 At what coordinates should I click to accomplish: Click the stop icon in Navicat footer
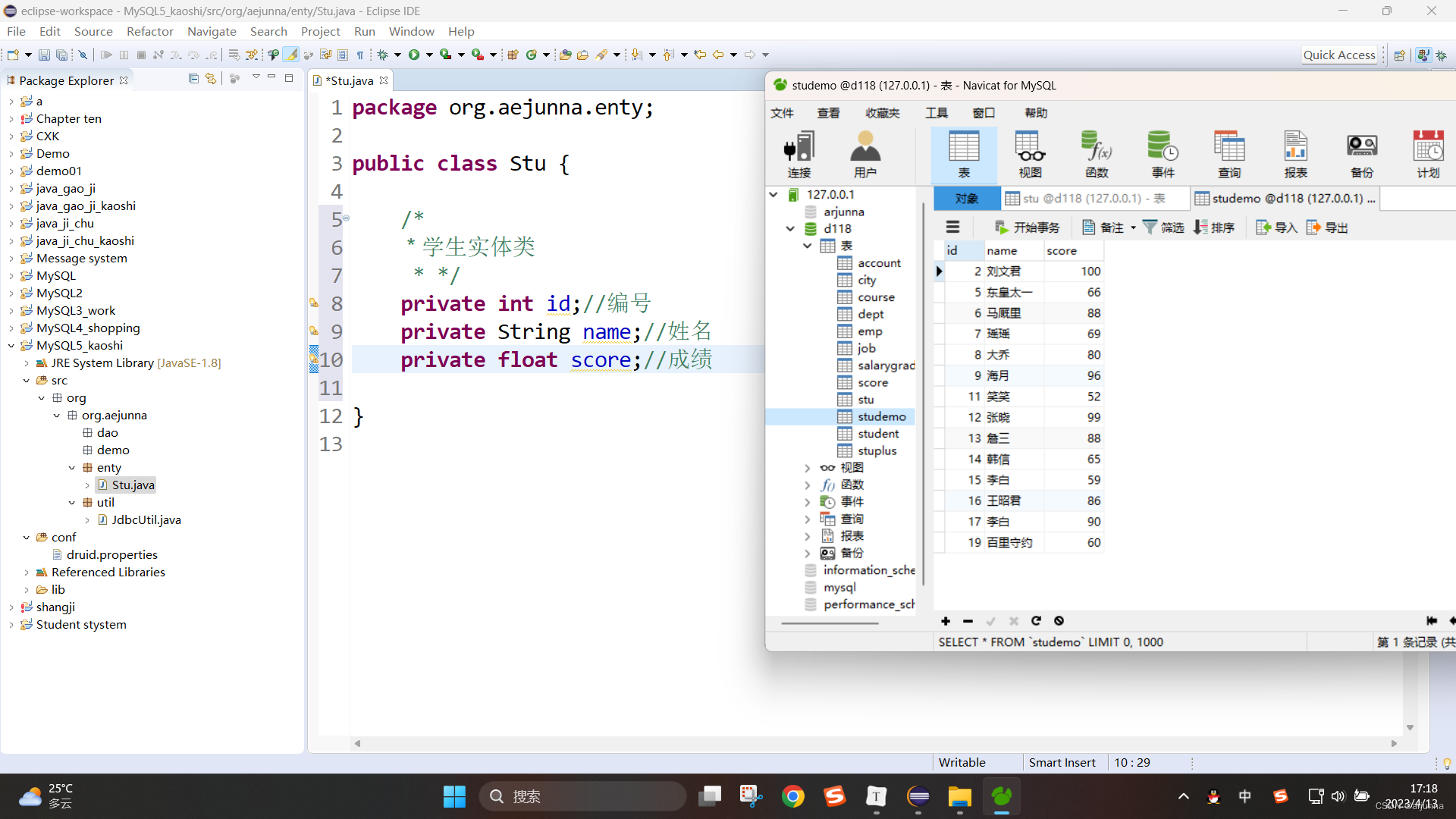coord(1059,621)
